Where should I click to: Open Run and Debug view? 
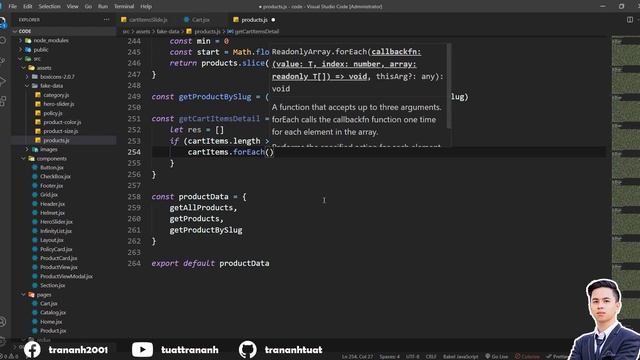pos(3,81)
